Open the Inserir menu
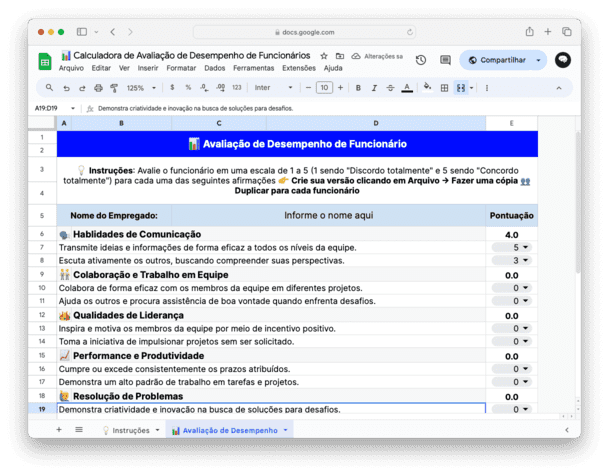Image resolution: width=609 pixels, height=475 pixels. pos(148,68)
